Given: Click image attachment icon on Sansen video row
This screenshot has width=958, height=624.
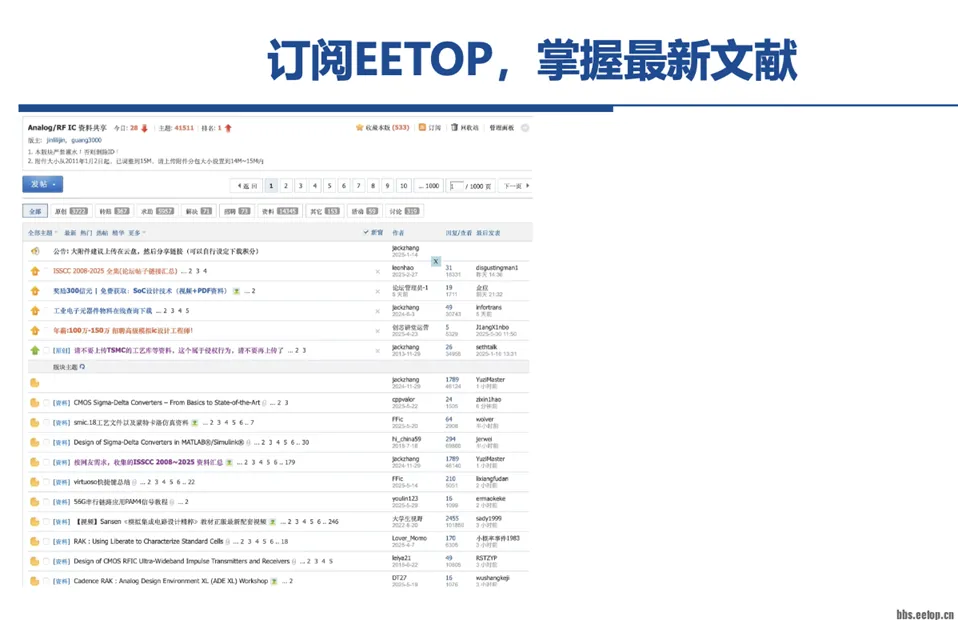Looking at the screenshot, I should (272, 522).
